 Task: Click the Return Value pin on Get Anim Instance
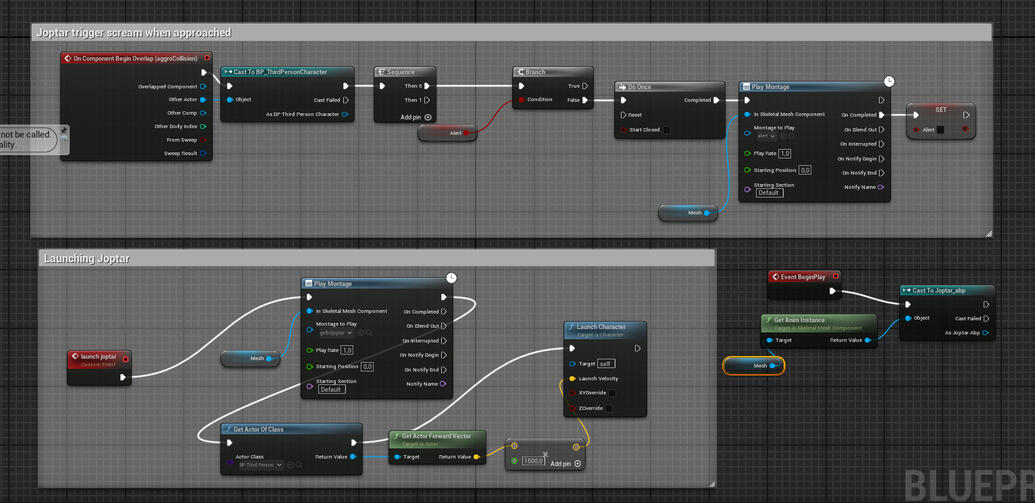coord(868,340)
